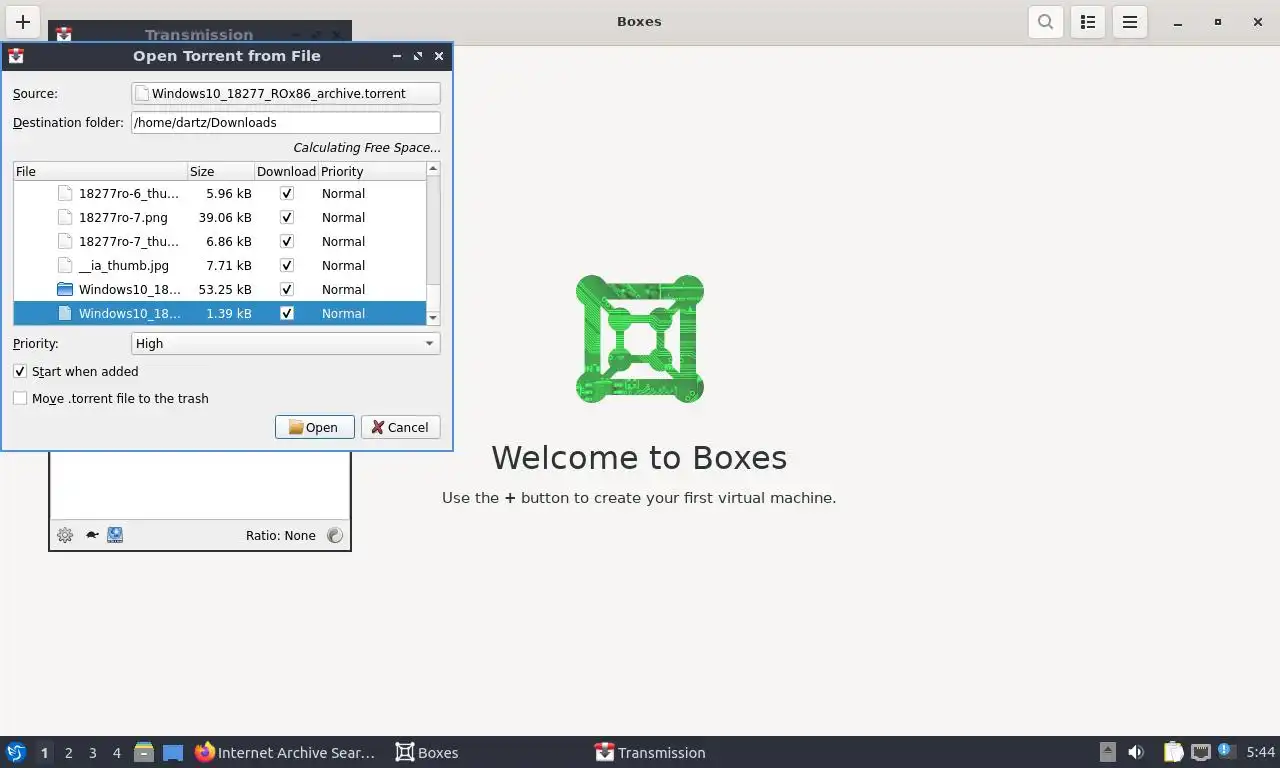The image size is (1280, 768).
Task: Click the file list scroll-down arrow
Action: (433, 318)
